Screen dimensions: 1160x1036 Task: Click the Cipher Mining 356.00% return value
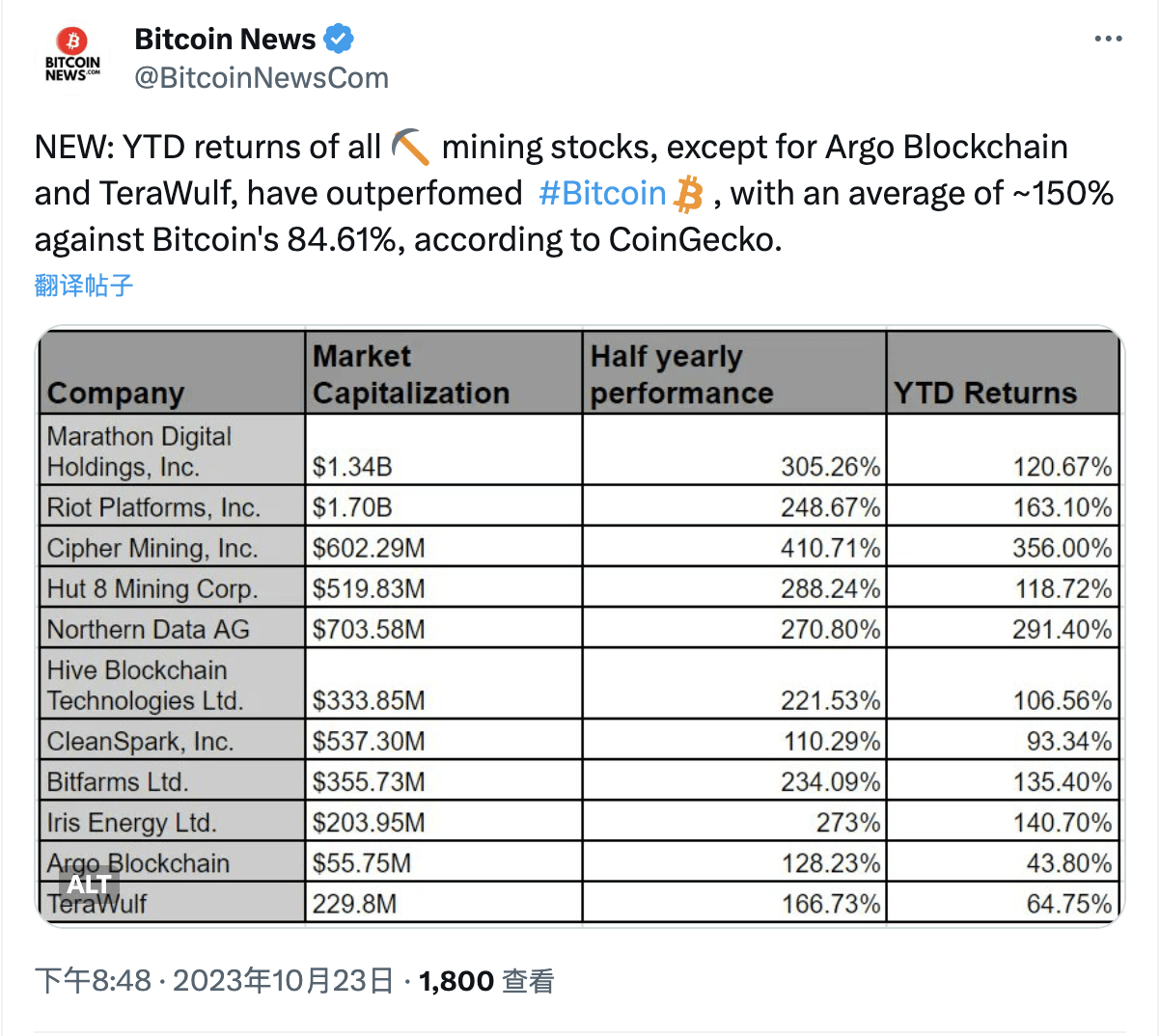pyautogui.click(x=1063, y=547)
